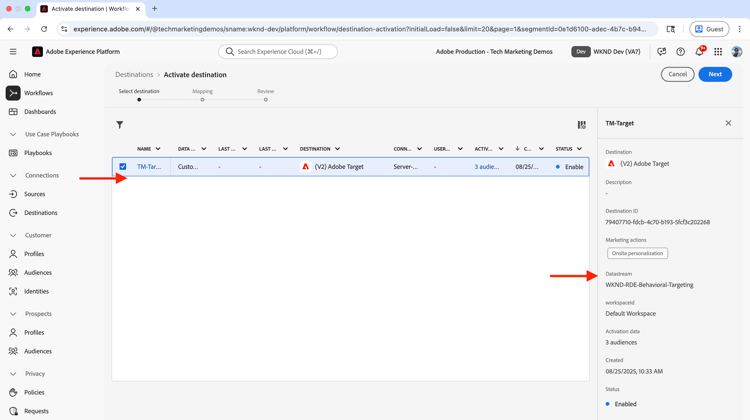
Task: Collapse Use Case Playbooks section
Action: (13, 134)
